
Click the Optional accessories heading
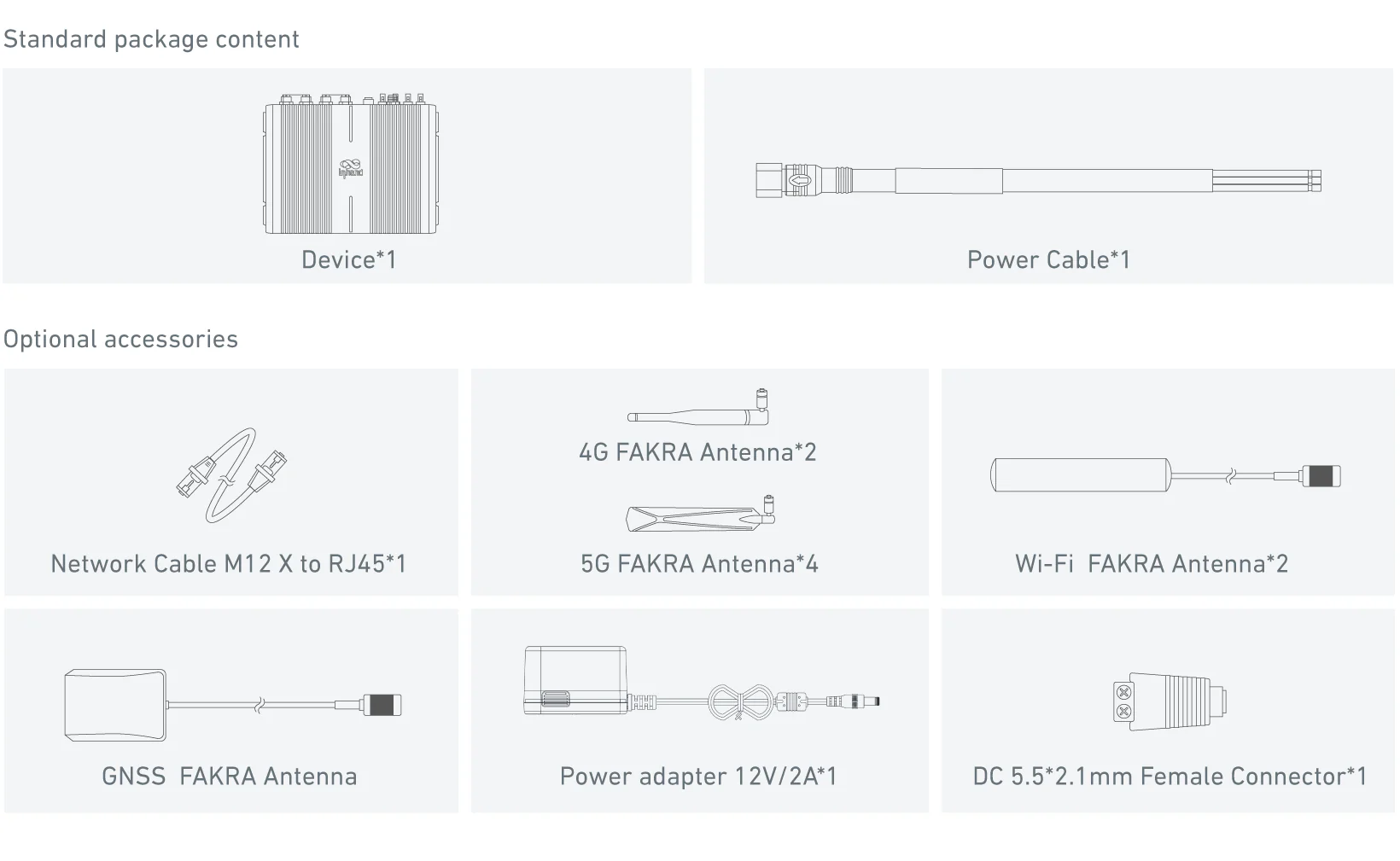click(121, 339)
